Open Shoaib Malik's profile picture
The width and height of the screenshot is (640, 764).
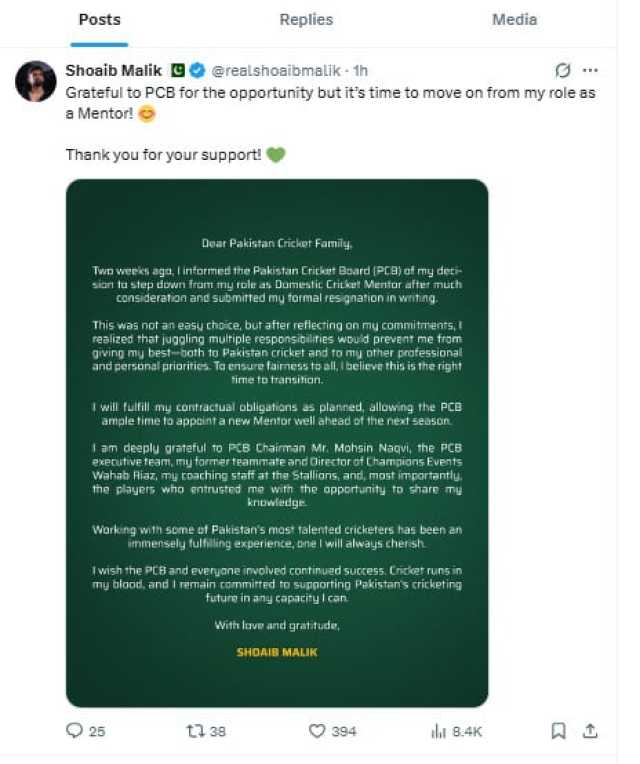click(36, 81)
